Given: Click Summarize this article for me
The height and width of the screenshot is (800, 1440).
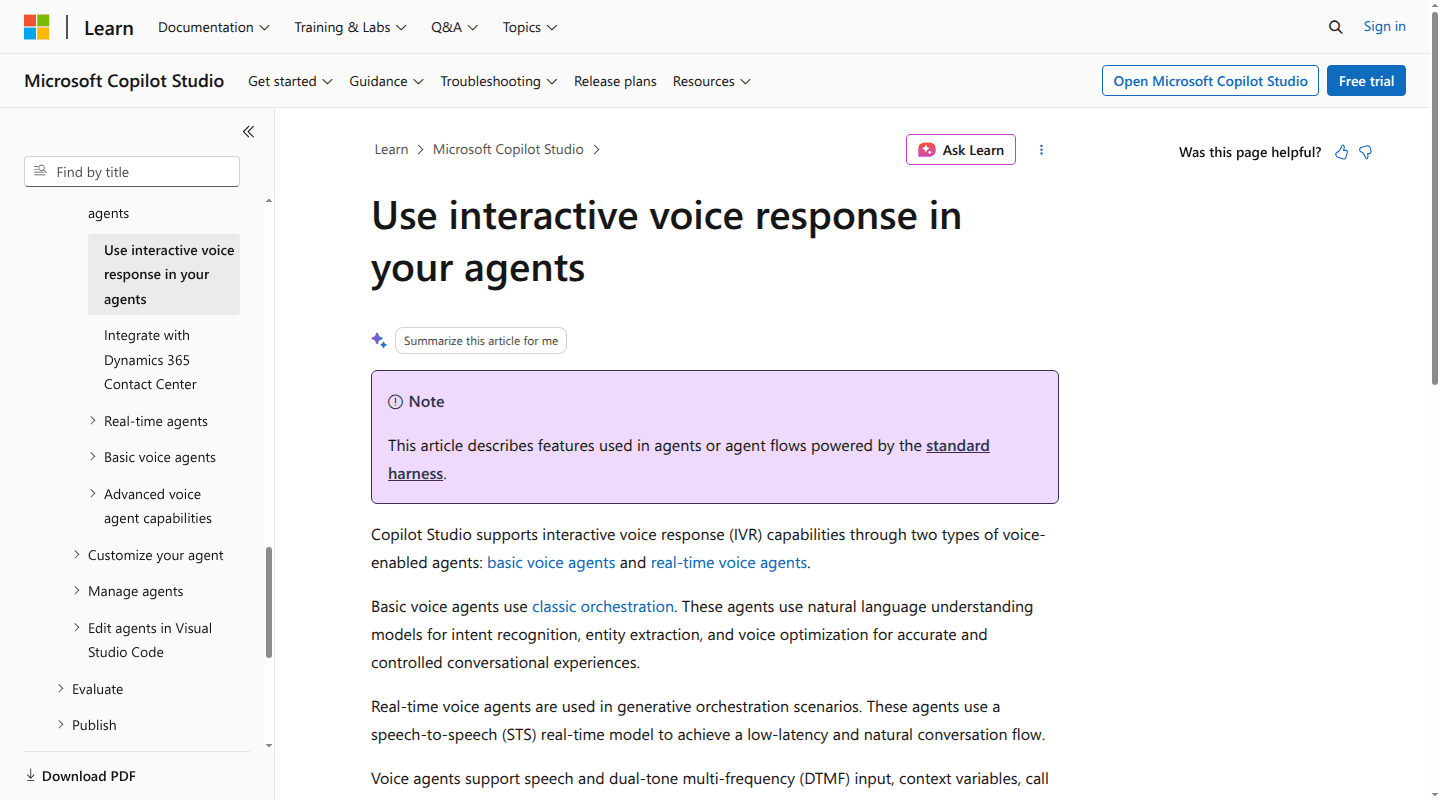Looking at the screenshot, I should (481, 341).
